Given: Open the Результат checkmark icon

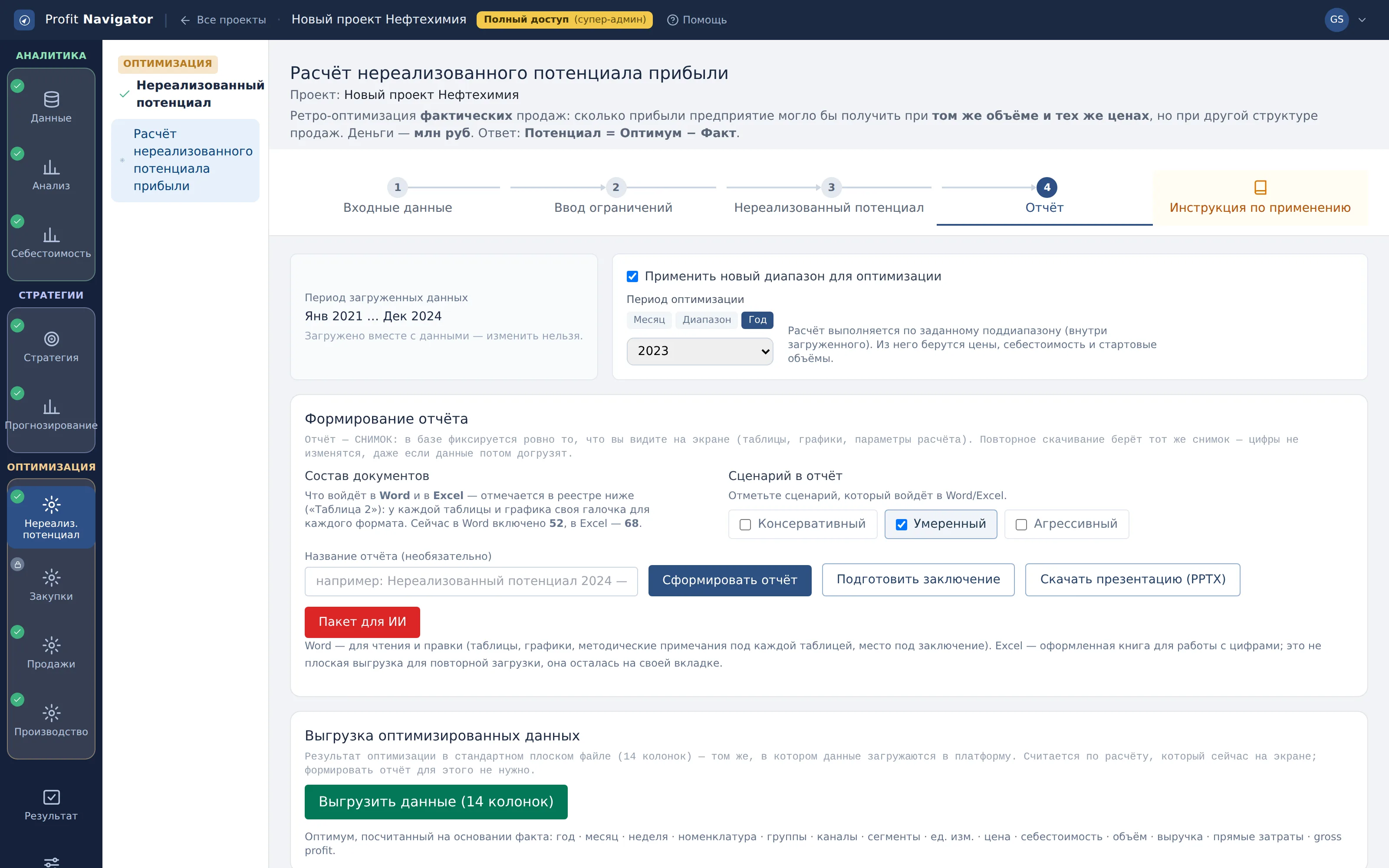Looking at the screenshot, I should (x=51, y=797).
